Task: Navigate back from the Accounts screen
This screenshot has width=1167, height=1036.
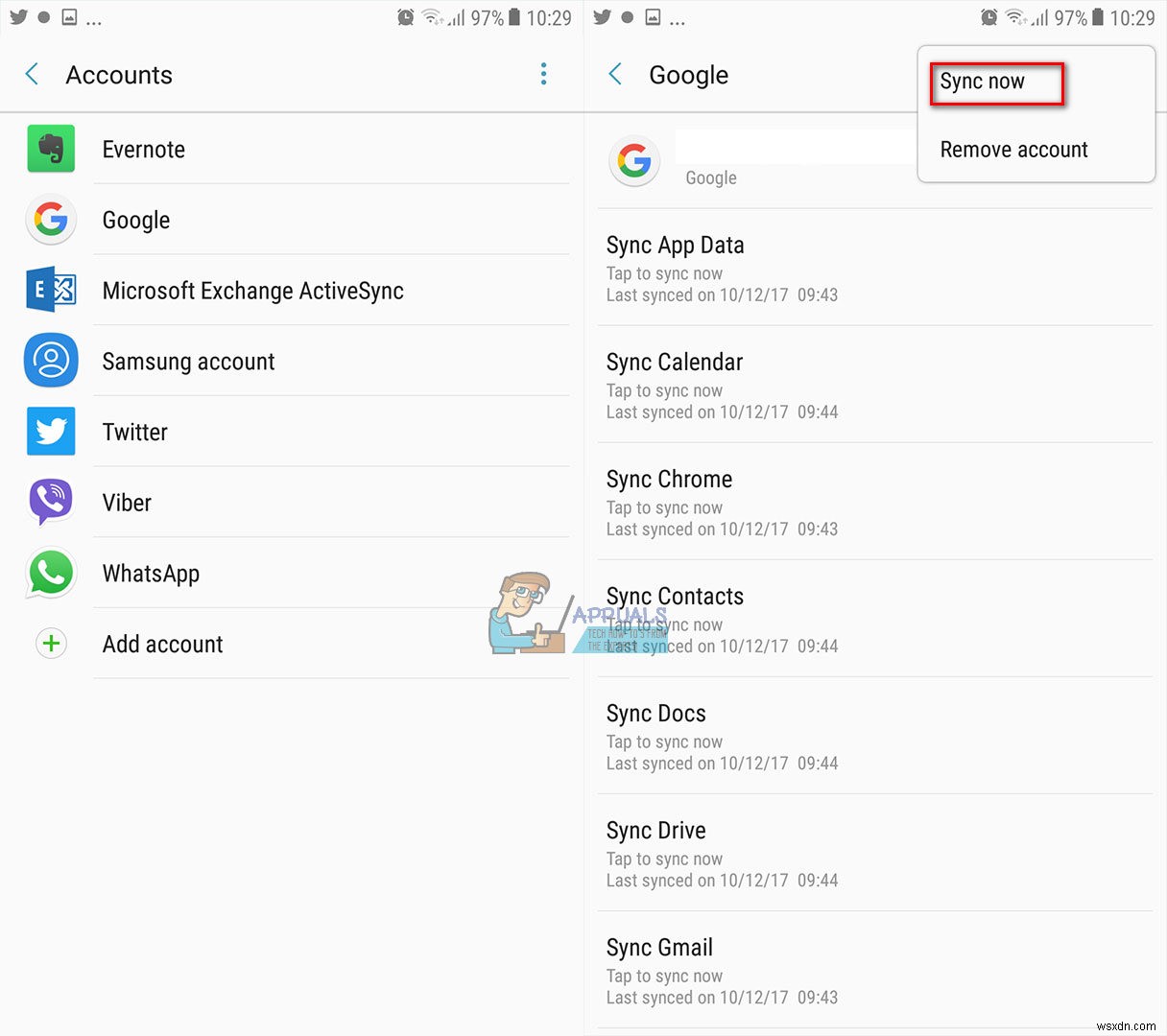Action: (30, 74)
